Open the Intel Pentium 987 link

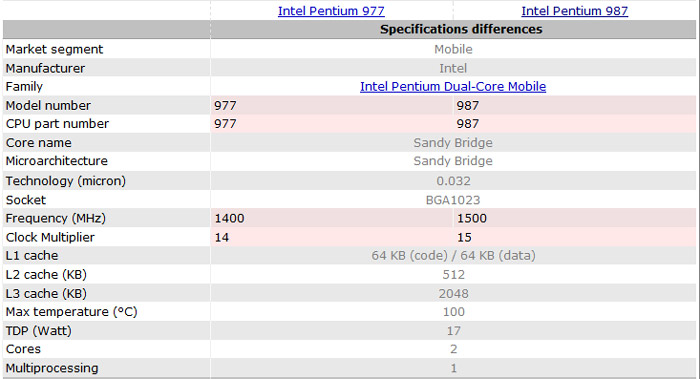pos(575,11)
